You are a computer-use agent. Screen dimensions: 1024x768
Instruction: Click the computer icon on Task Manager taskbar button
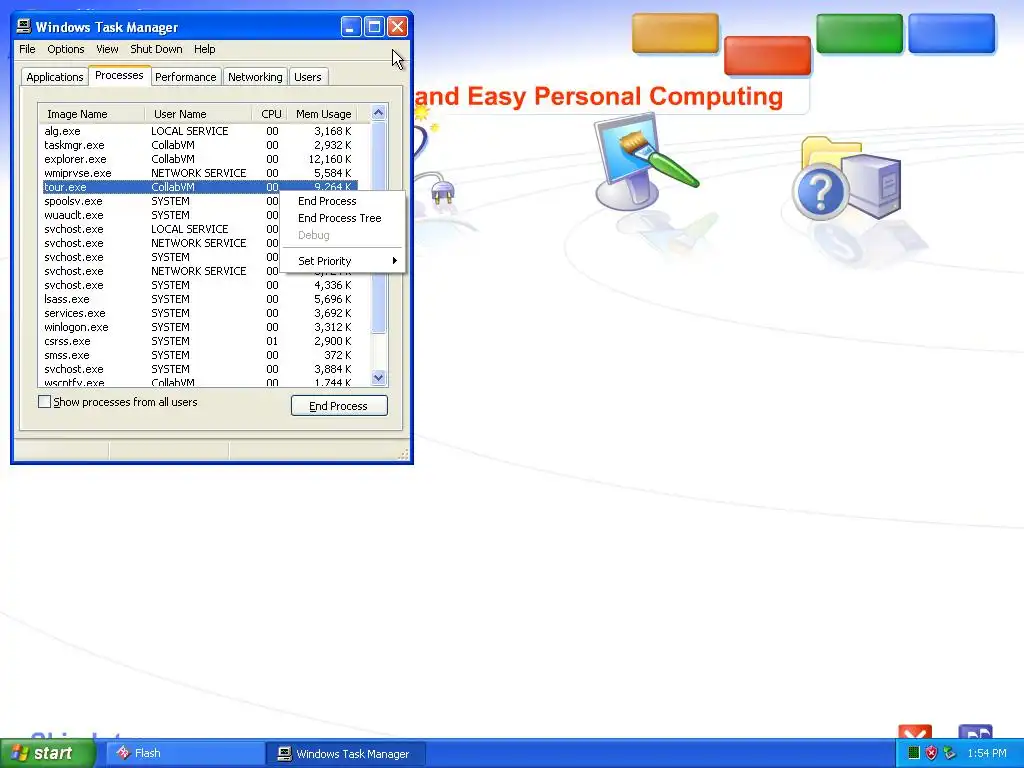tap(284, 754)
